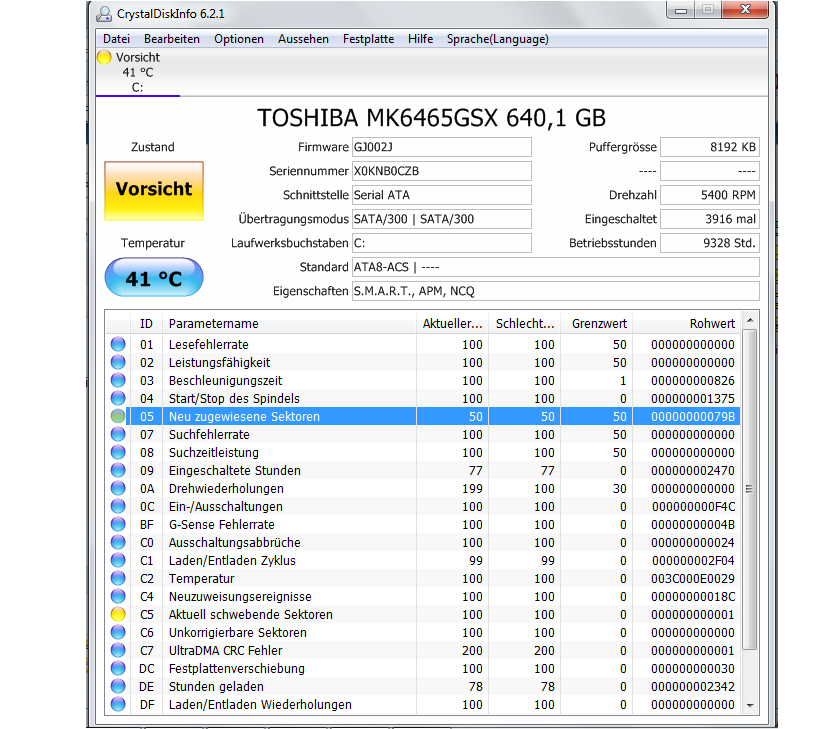Click the Schlecht... column header
Viewport: 819px width, 729px height.
[x=524, y=324]
